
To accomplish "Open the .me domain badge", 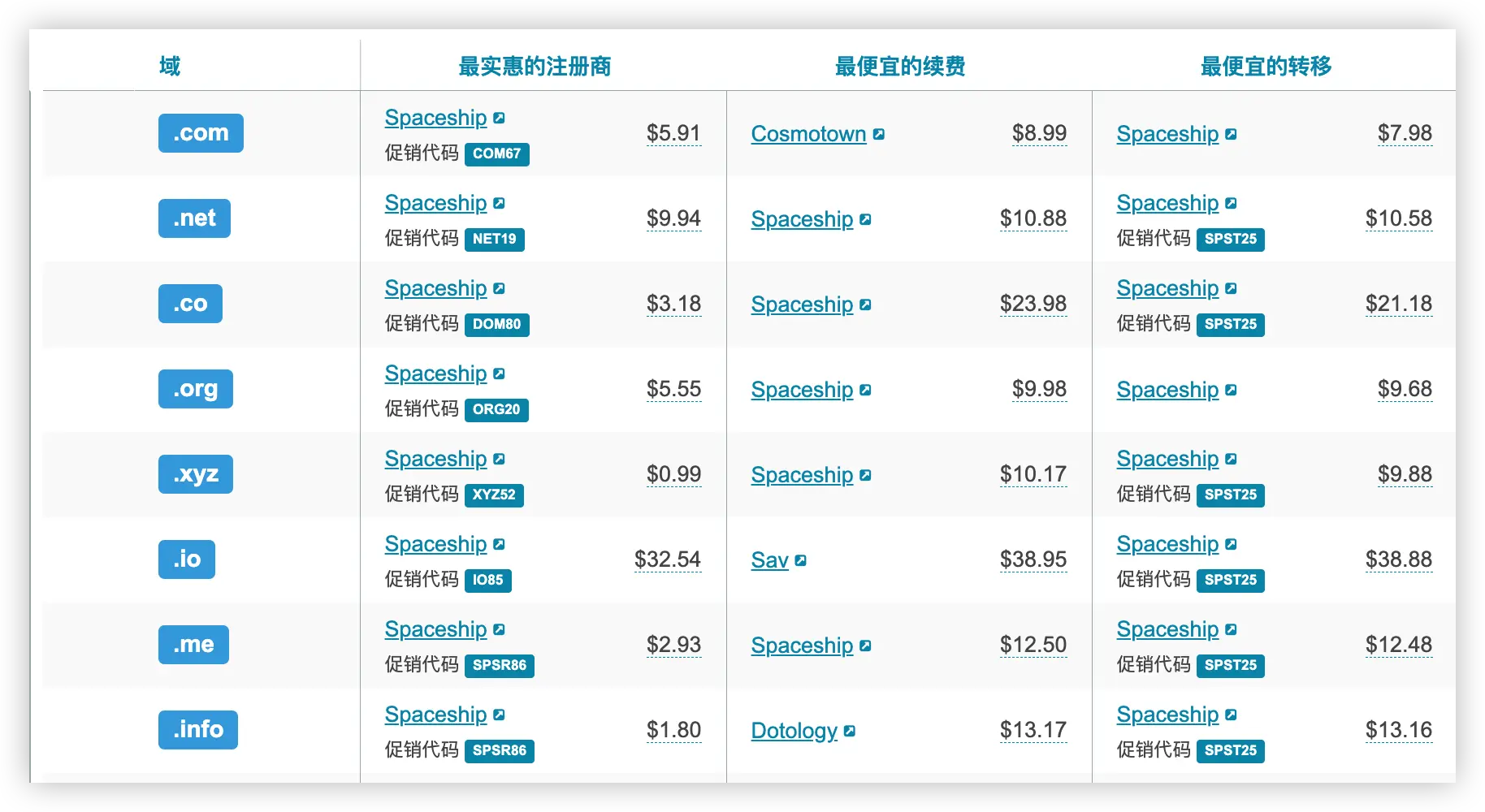I will coord(193,645).
